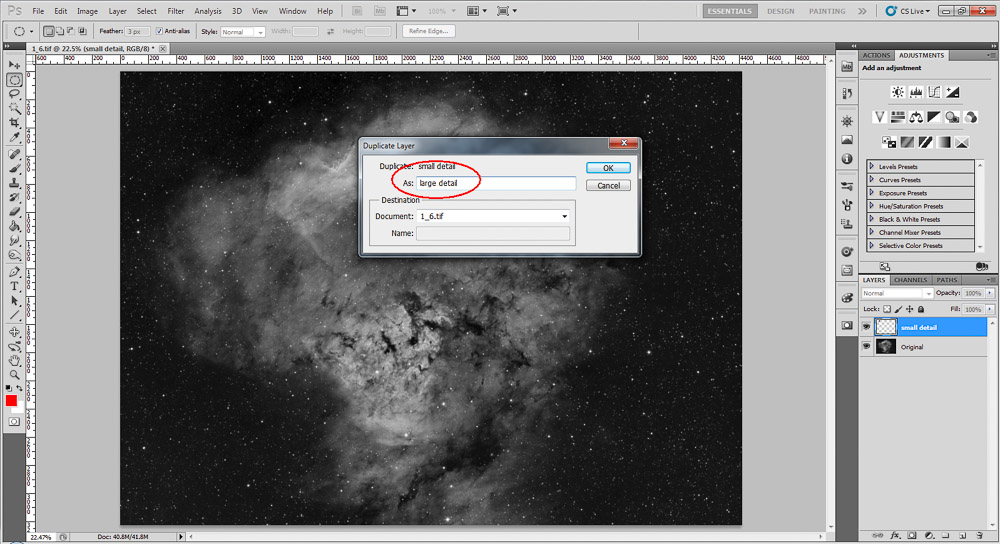Image resolution: width=1000 pixels, height=544 pixels.
Task: Open the File menu
Action: (38, 11)
